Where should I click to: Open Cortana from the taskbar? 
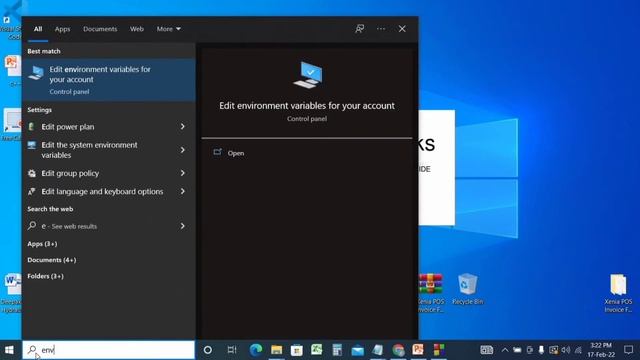click(x=208, y=350)
